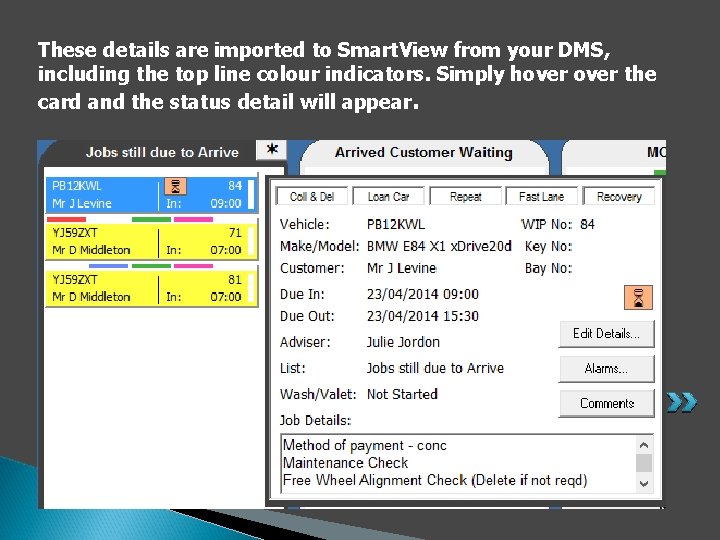The height and width of the screenshot is (540, 720).
Task: Select the YJ59ZXT job card numbered 81
Action: [152, 288]
